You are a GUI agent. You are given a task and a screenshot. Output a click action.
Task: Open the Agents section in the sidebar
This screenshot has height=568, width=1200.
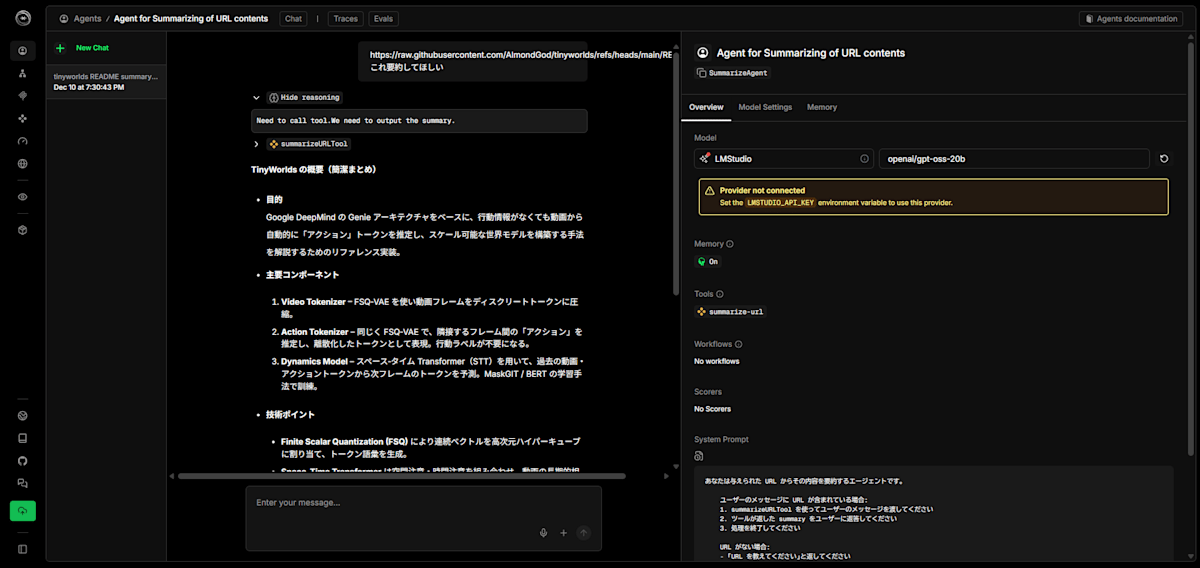tap(22, 50)
